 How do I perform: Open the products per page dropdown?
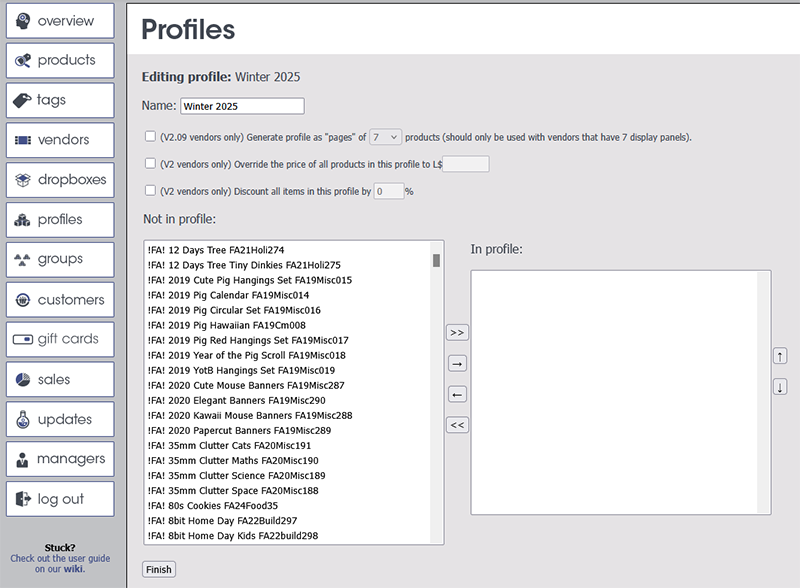pyautogui.click(x=385, y=137)
